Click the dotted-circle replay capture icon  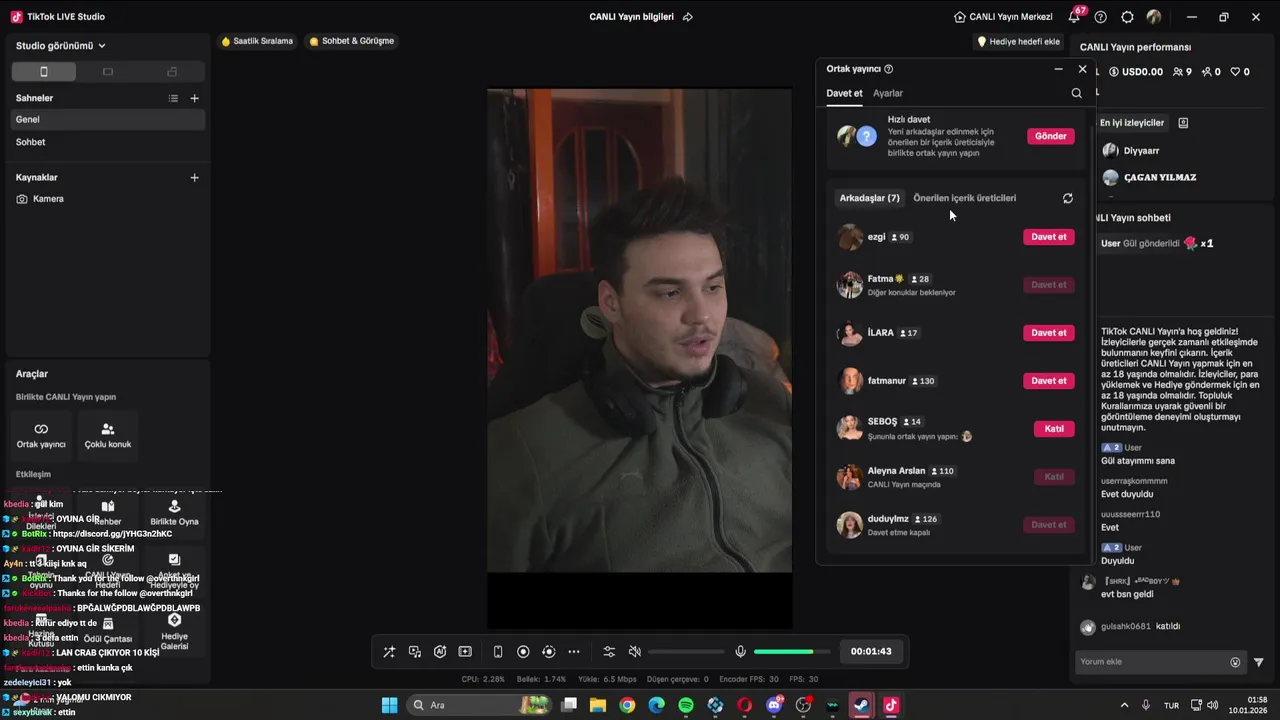pyautogui.click(x=548, y=652)
